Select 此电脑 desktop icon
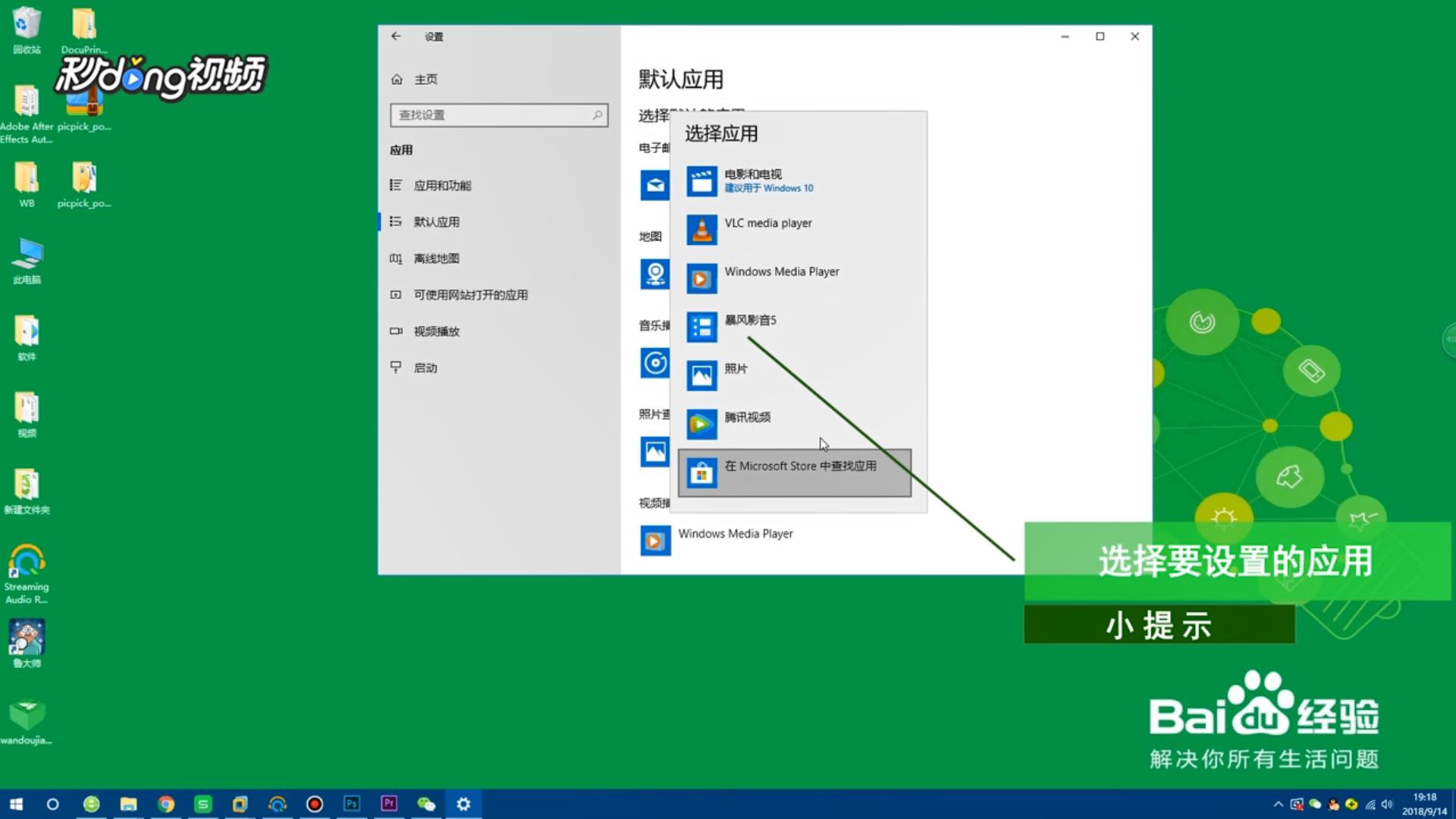The width and height of the screenshot is (1456, 819). (x=27, y=261)
